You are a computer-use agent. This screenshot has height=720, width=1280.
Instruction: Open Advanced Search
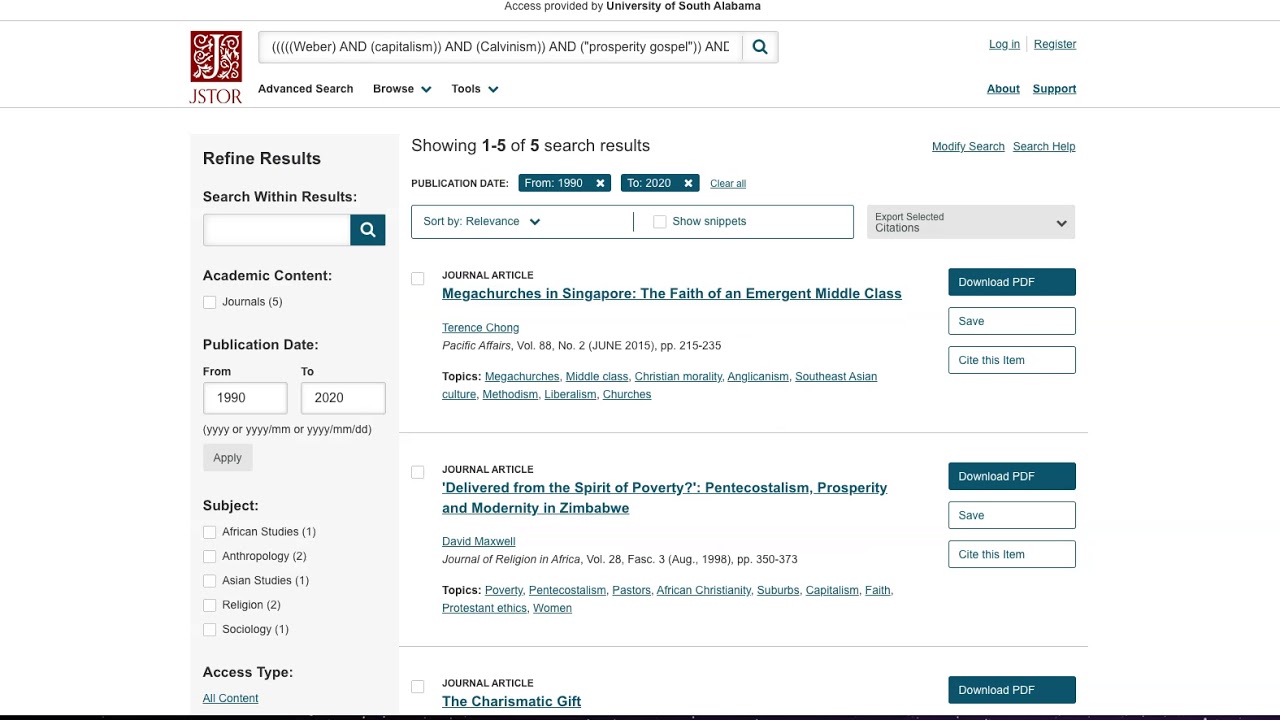[305, 89]
